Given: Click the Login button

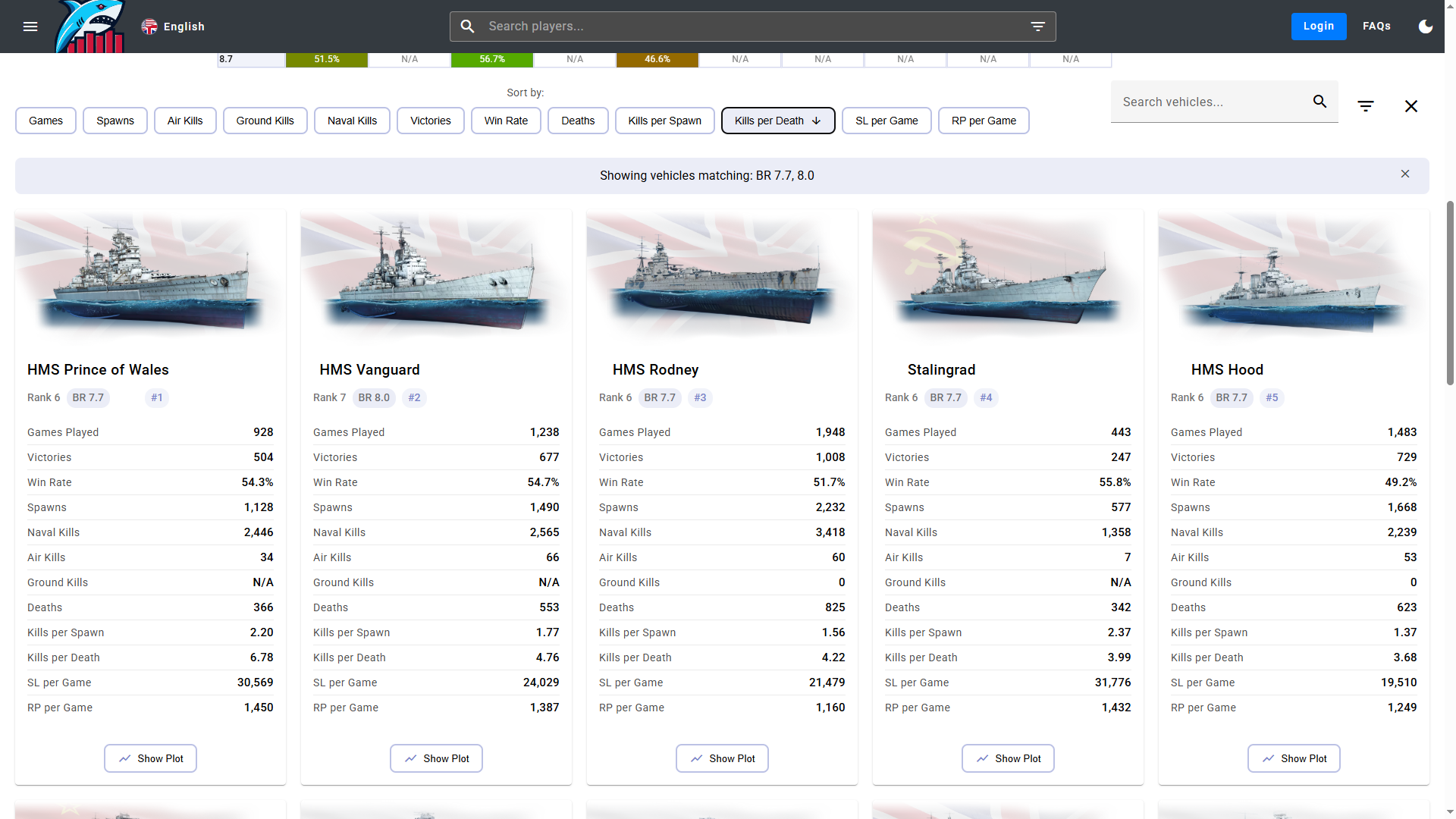Looking at the screenshot, I should (1318, 27).
